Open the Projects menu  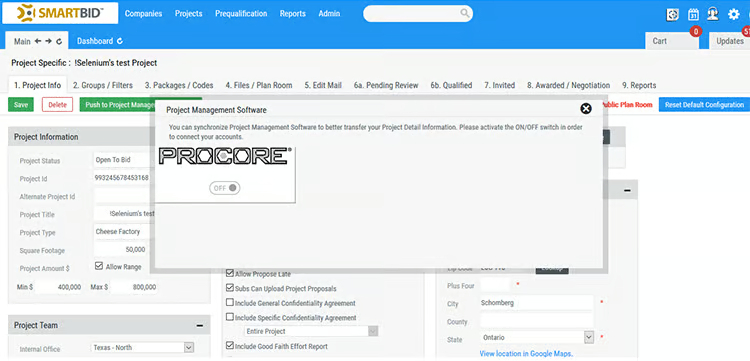coord(188,13)
